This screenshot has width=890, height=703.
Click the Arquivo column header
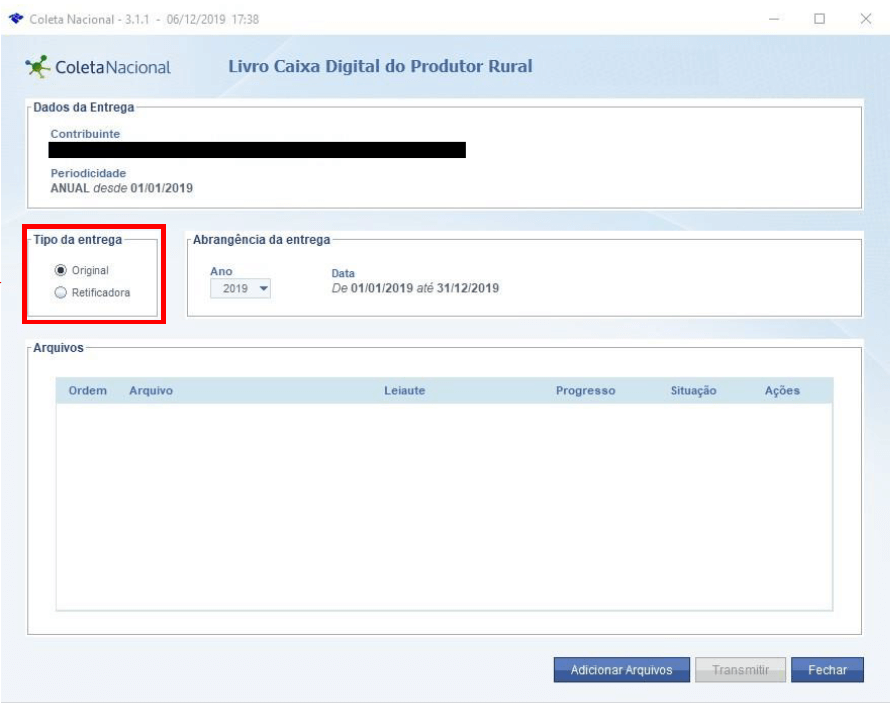pyautogui.click(x=151, y=390)
